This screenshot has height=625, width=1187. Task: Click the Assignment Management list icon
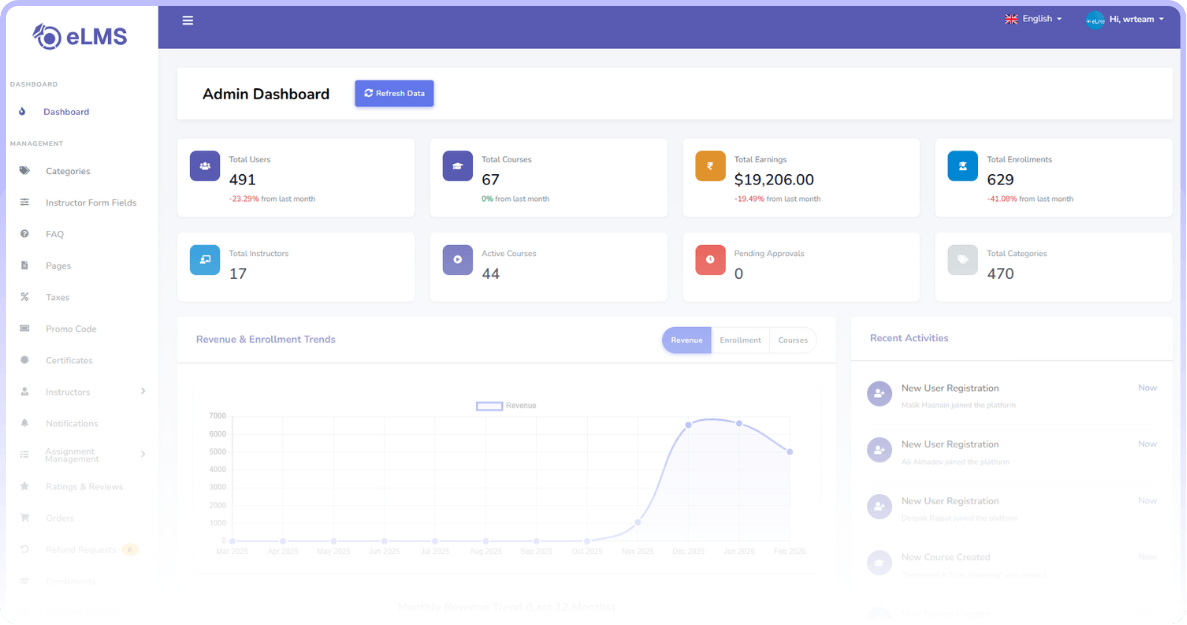pos(24,455)
